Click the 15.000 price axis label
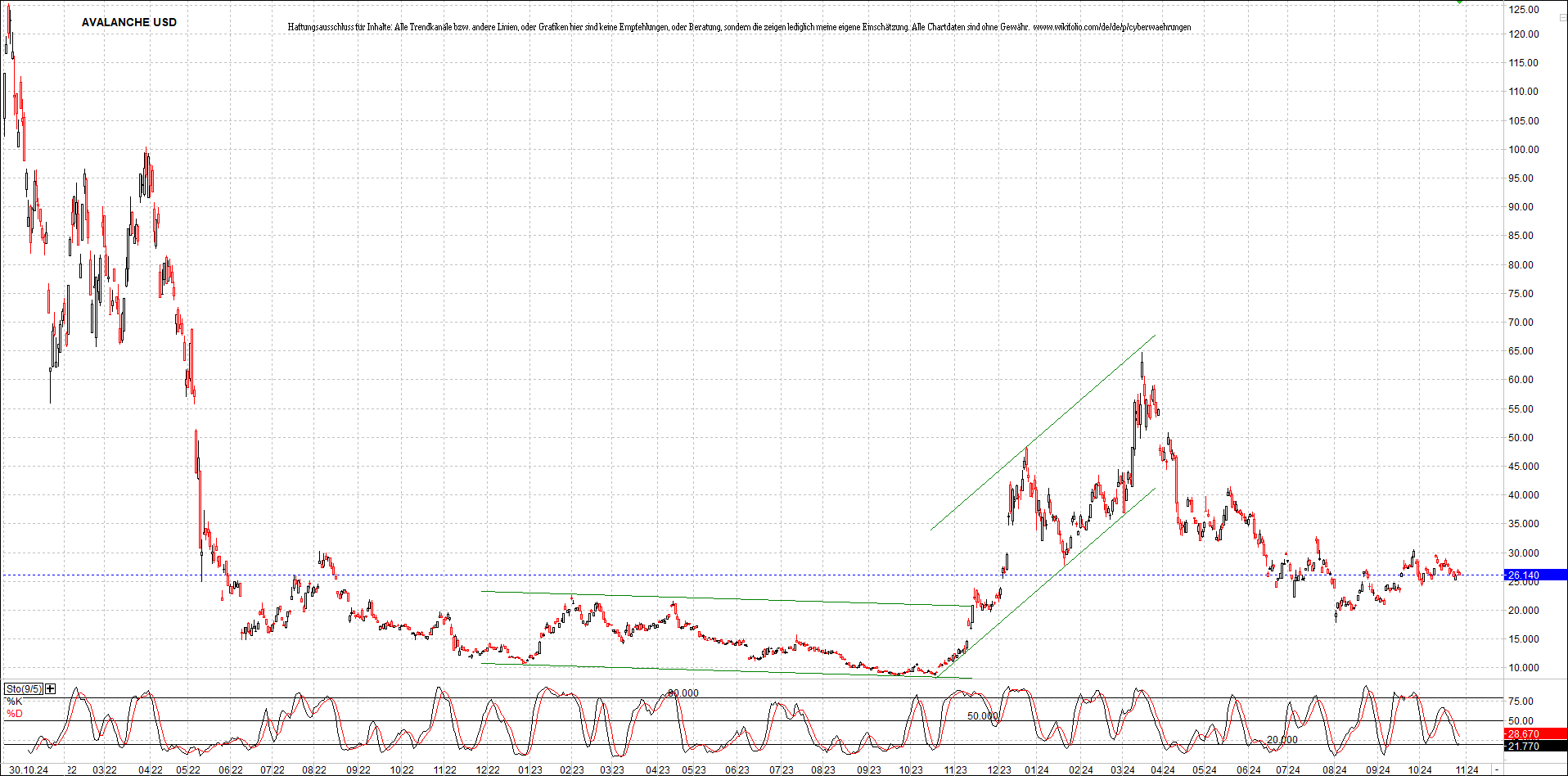The image size is (1568, 776). (x=1524, y=639)
